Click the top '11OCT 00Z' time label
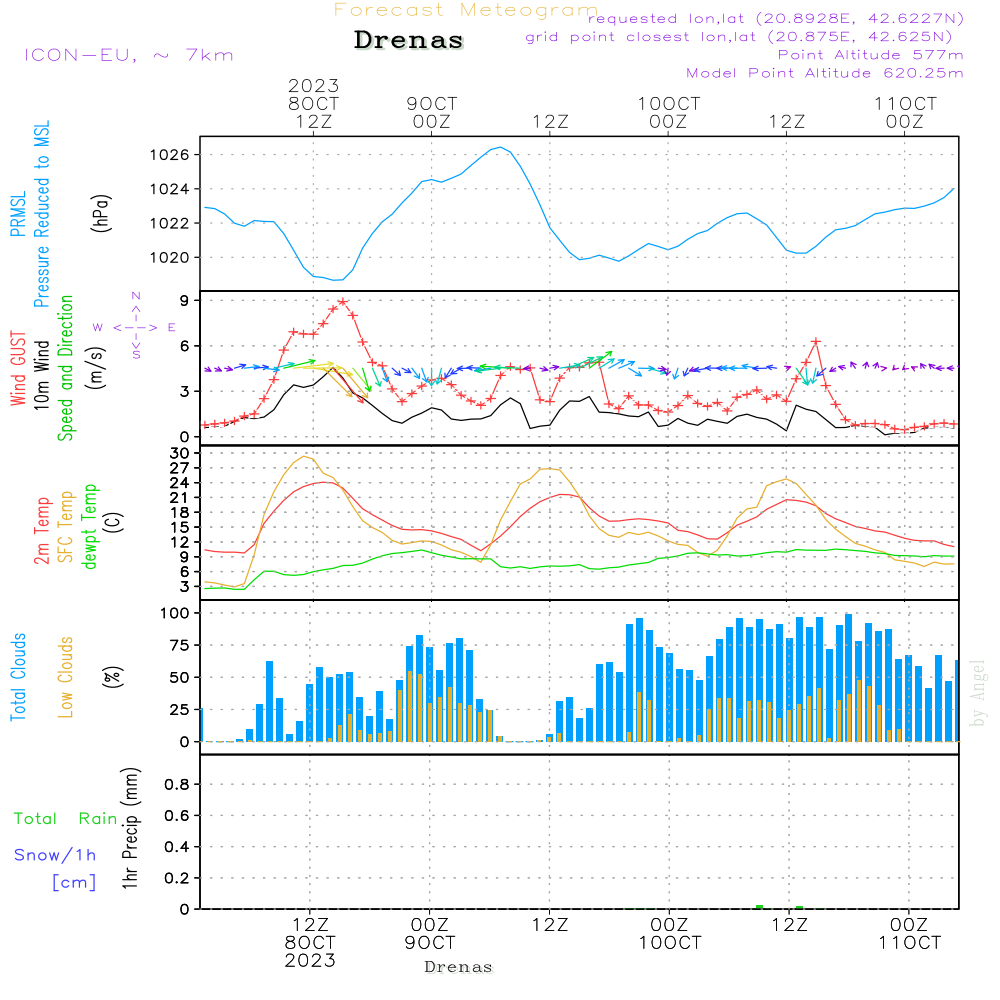This screenshot has width=1000, height=1000. (x=905, y=113)
